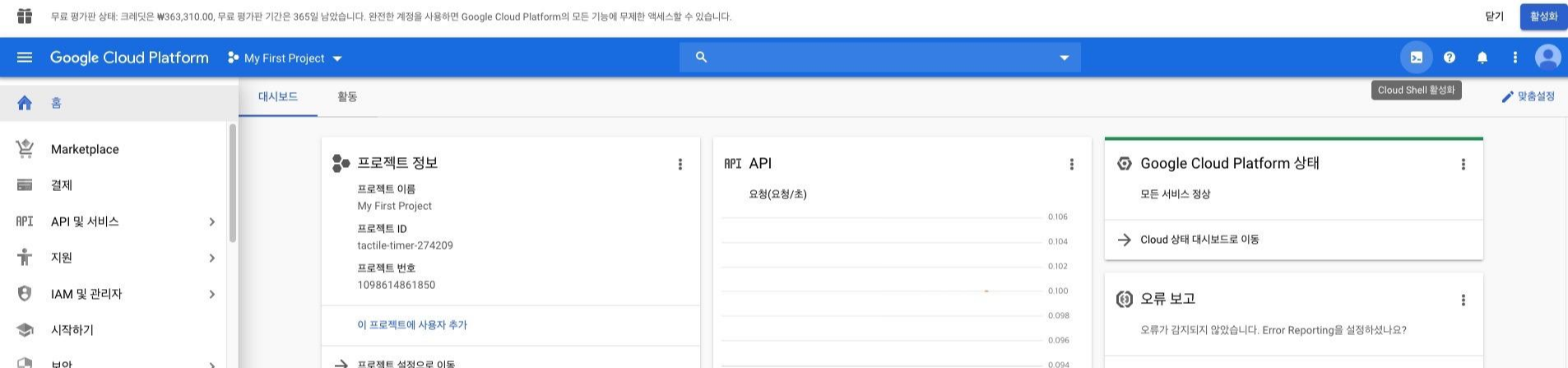This screenshot has width=1568, height=368.
Task: Open the hamburger navigation menu
Action: tap(25, 58)
